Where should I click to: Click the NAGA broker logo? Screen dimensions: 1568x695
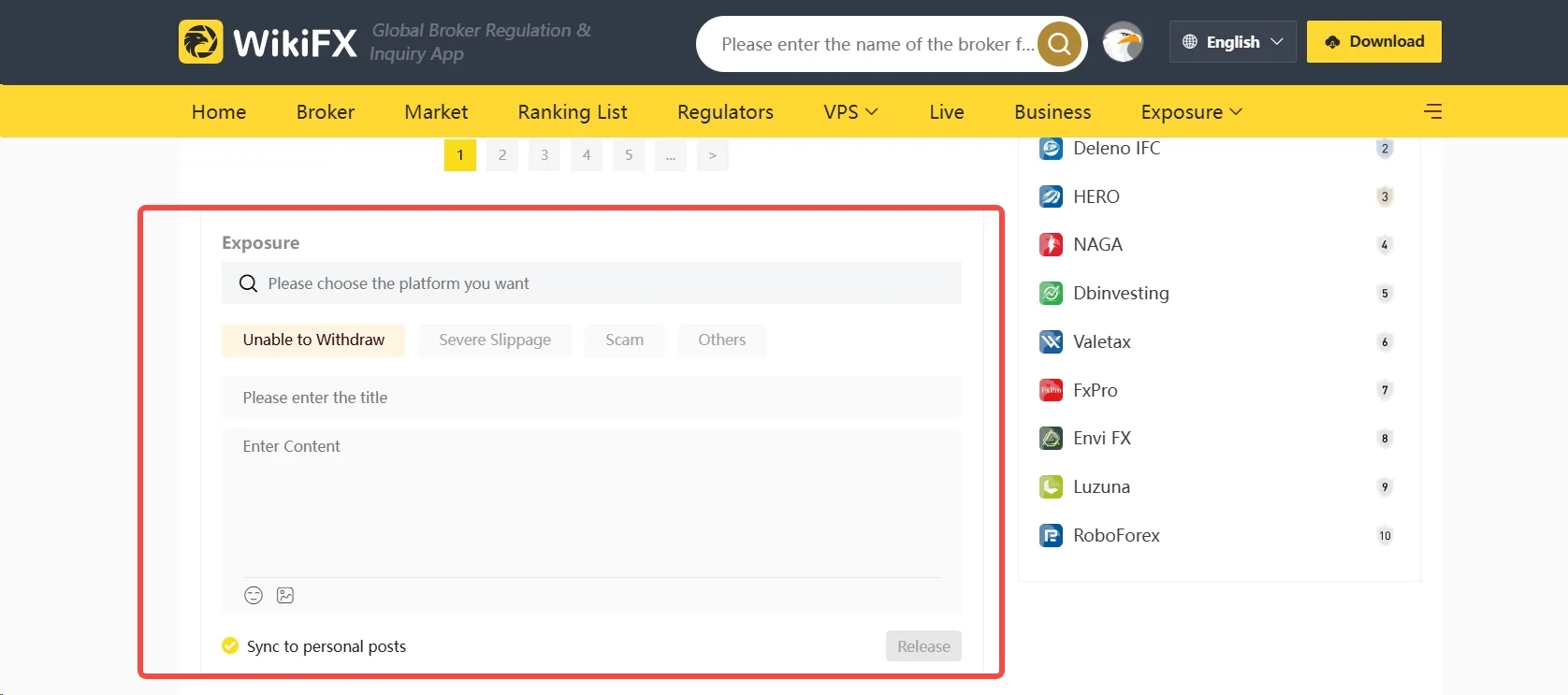(1052, 245)
